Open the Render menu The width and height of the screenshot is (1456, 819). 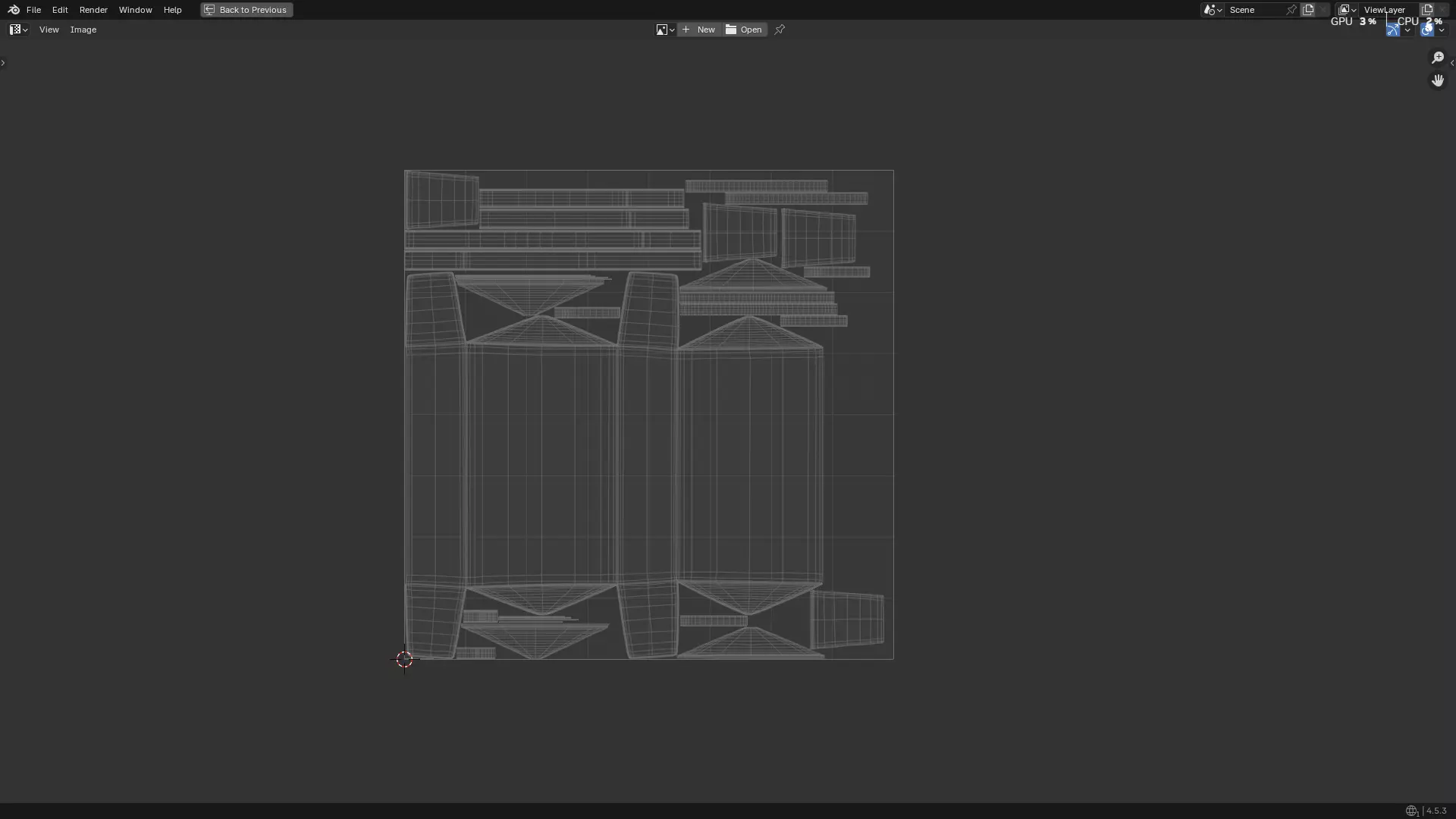[x=93, y=10]
